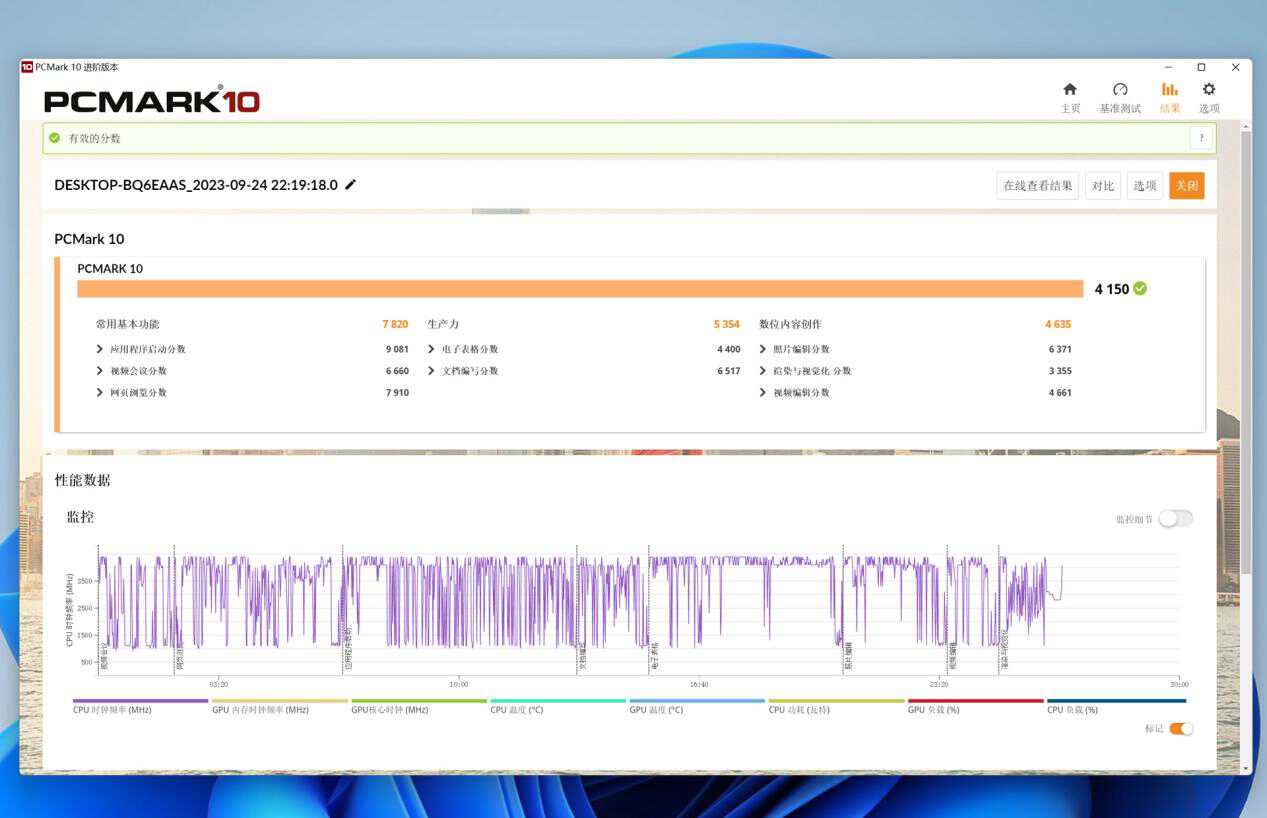Click 在线查看结果 to view results online
Image resolution: width=1267 pixels, height=818 pixels.
[x=1037, y=185]
